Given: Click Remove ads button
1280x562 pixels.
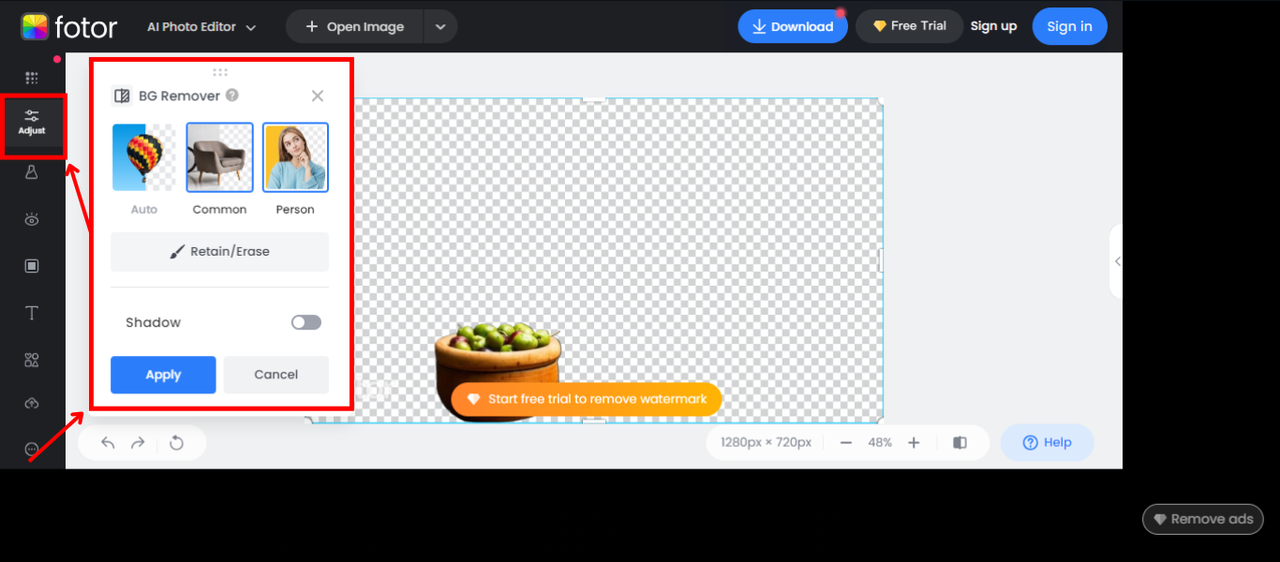Looking at the screenshot, I should (x=1203, y=519).
